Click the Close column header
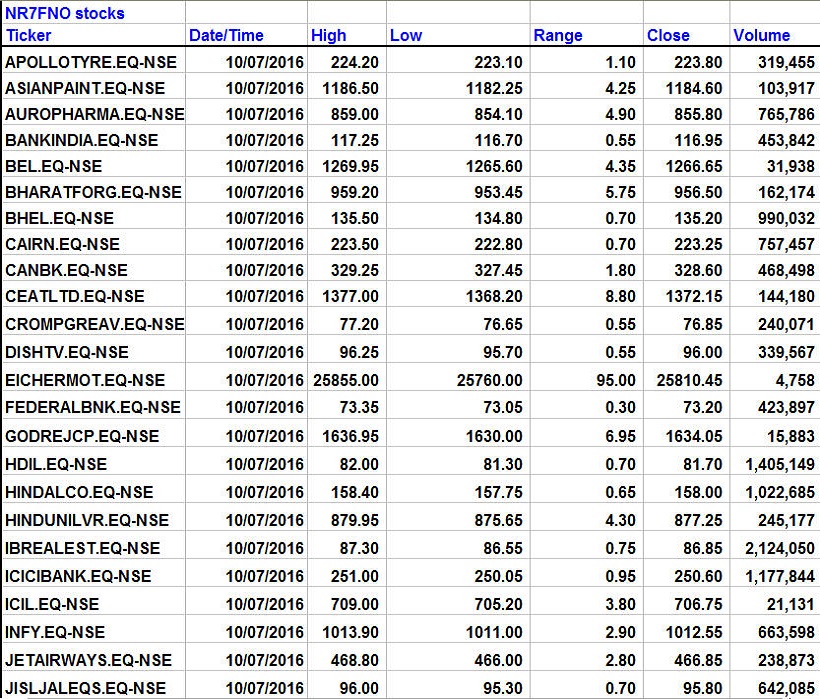820x699 pixels. (x=668, y=35)
